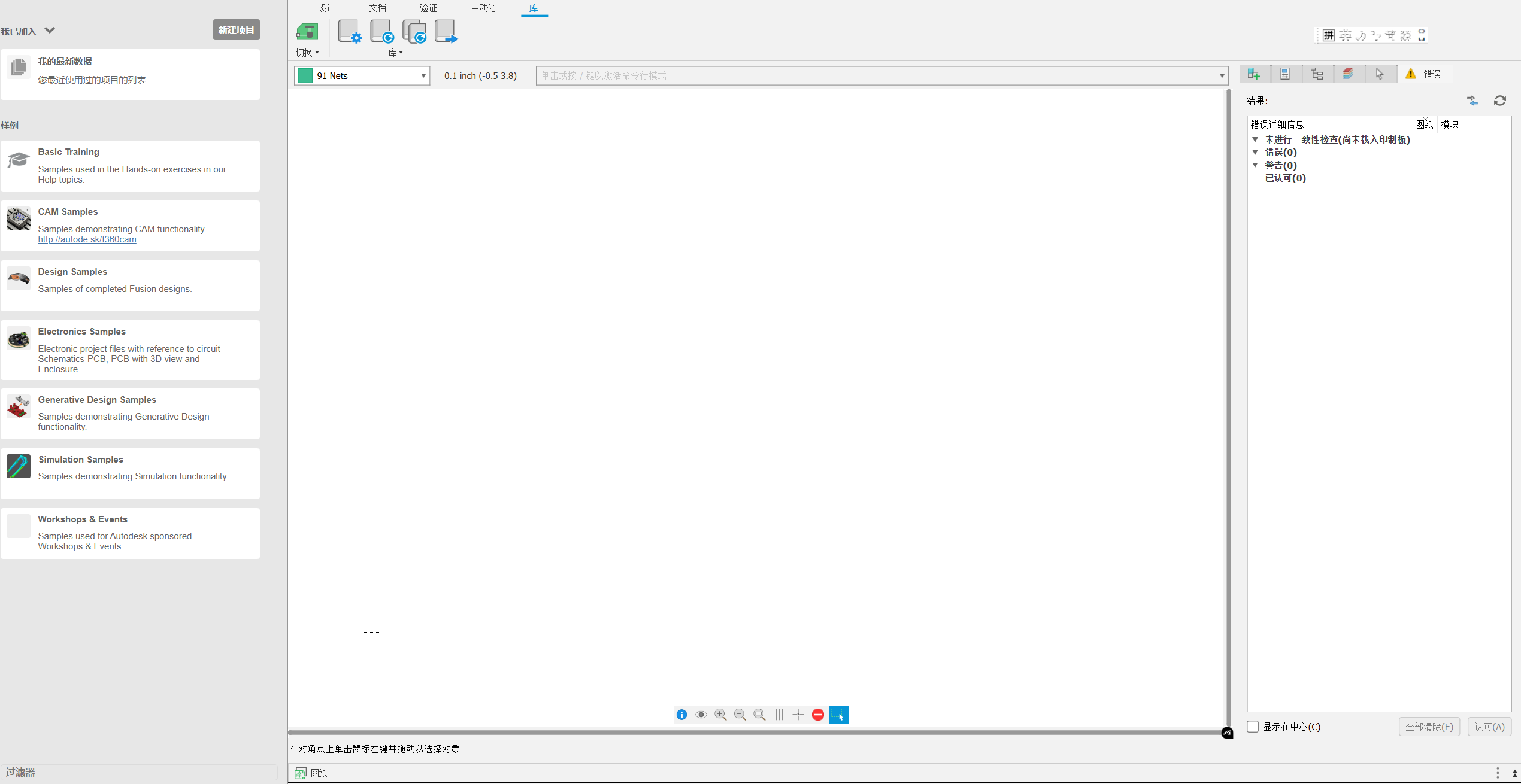Open the design hierarchy tree icon
Image resolution: width=1521 pixels, height=784 pixels.
(1317, 74)
